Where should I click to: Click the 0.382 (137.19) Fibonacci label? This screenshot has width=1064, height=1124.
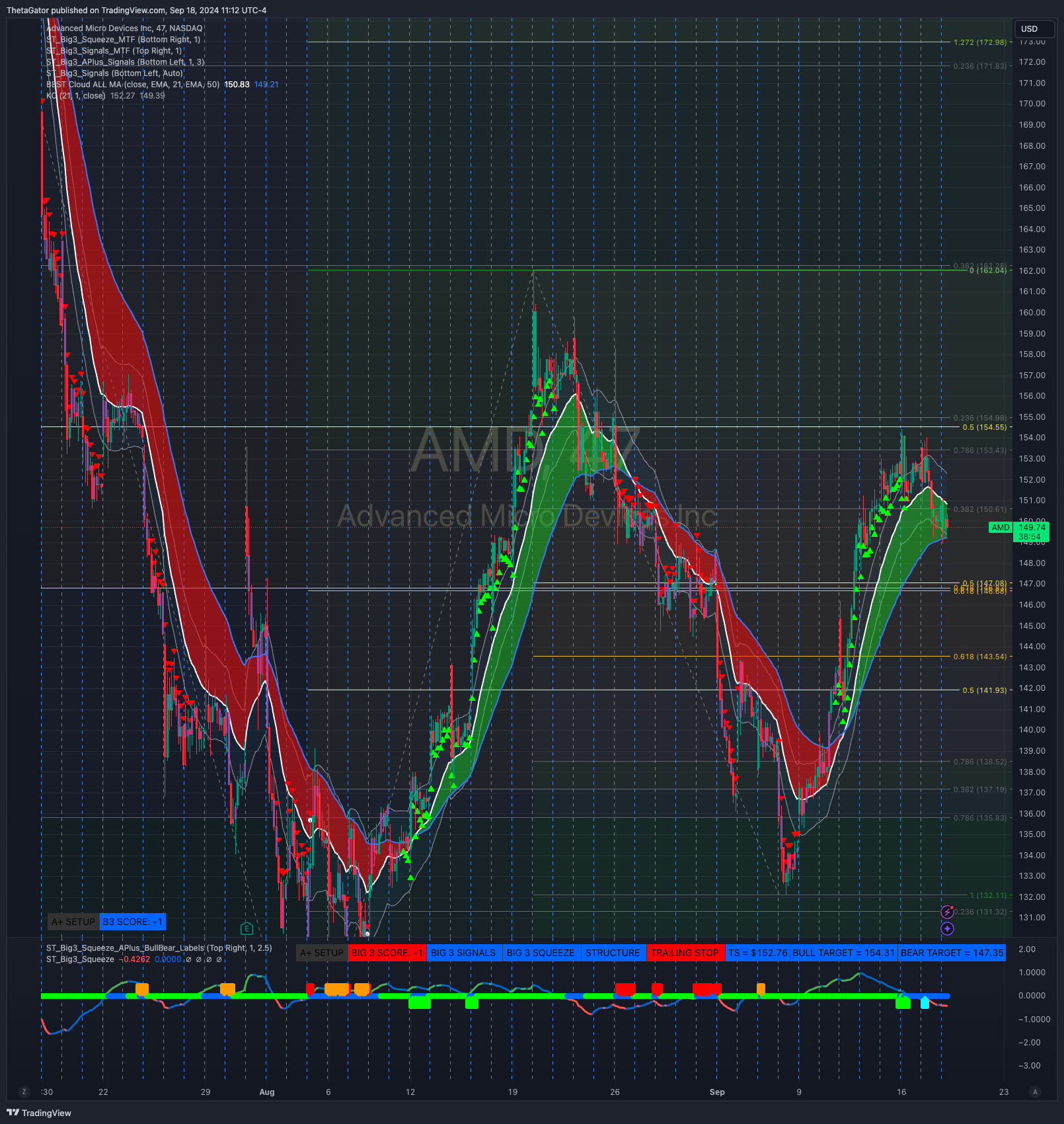[980, 789]
